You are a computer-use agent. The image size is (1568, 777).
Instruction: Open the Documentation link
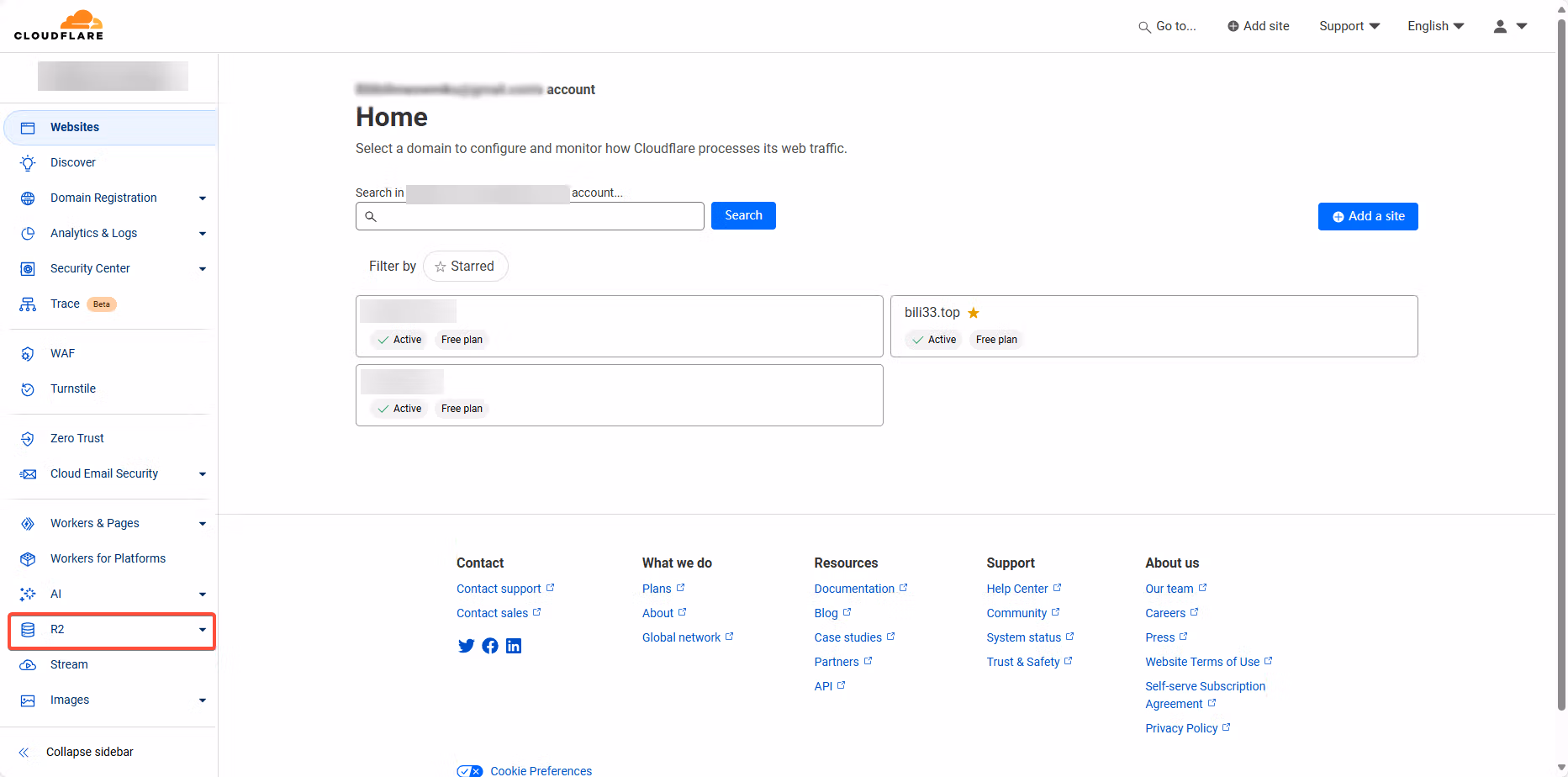coord(861,589)
